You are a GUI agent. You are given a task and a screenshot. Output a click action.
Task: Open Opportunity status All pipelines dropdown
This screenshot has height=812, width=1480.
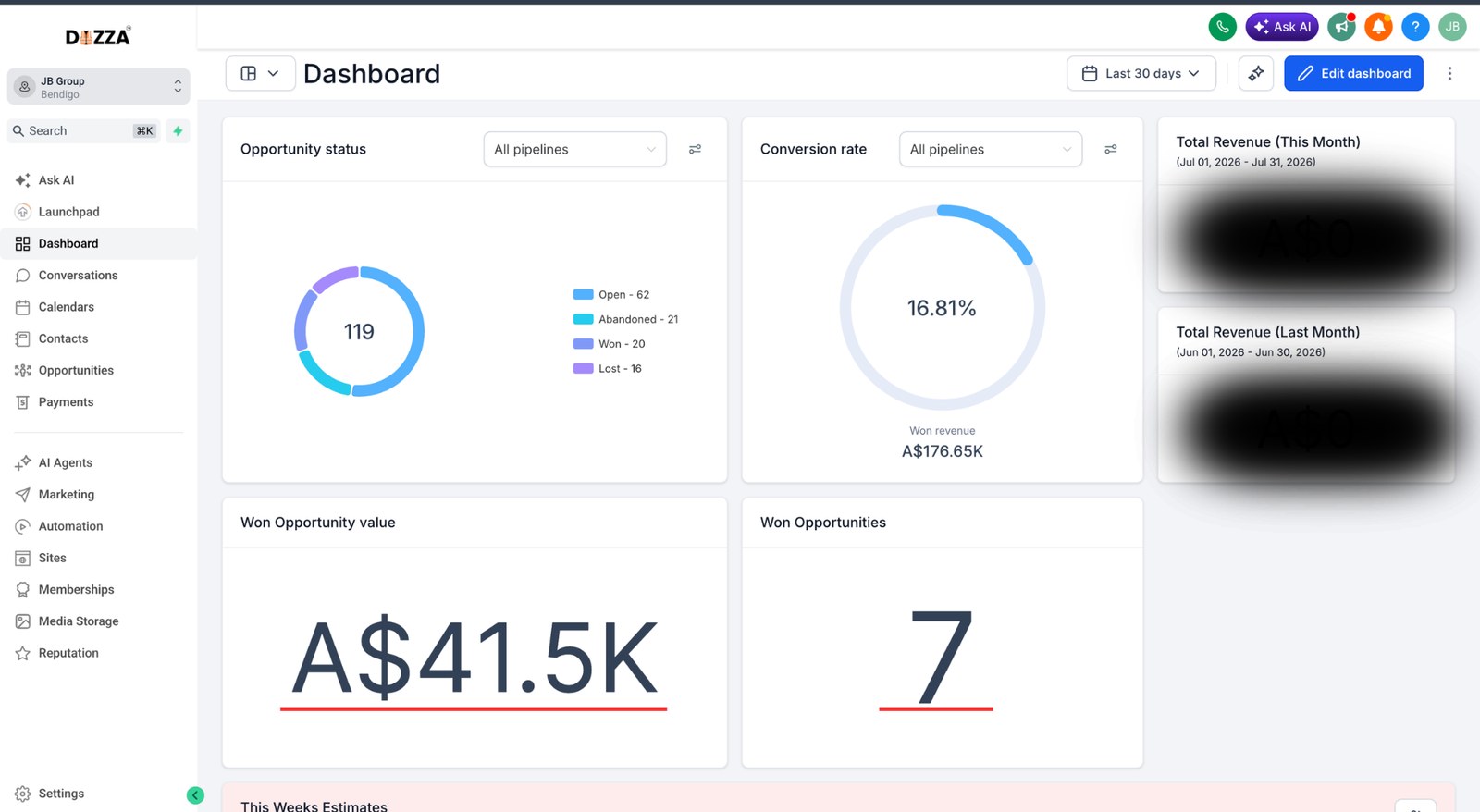574,149
